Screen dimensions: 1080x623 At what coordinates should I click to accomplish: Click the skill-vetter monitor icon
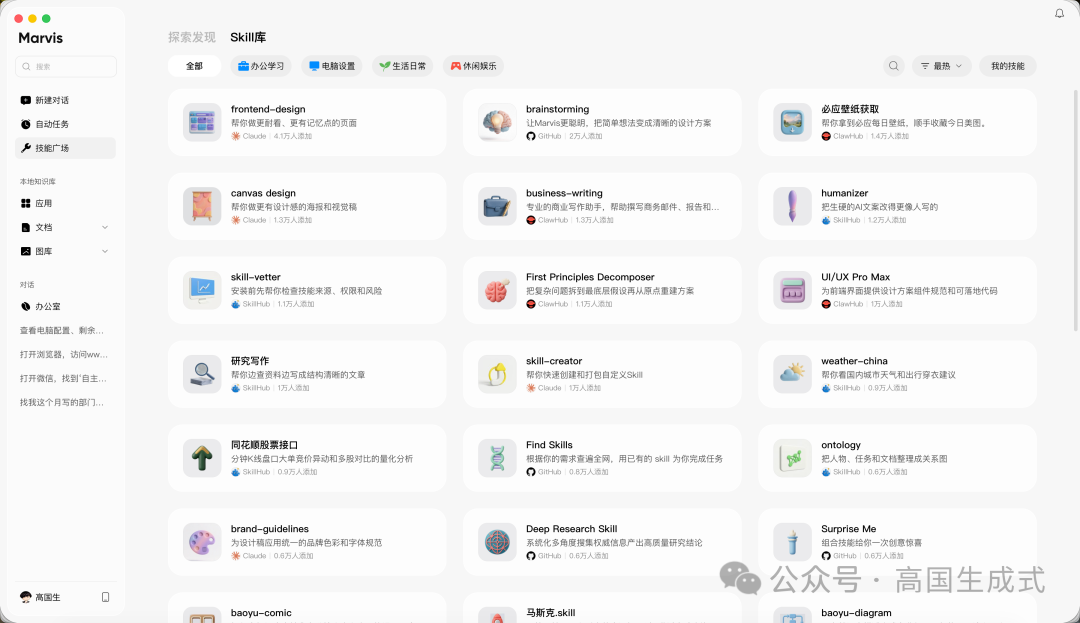(202, 291)
